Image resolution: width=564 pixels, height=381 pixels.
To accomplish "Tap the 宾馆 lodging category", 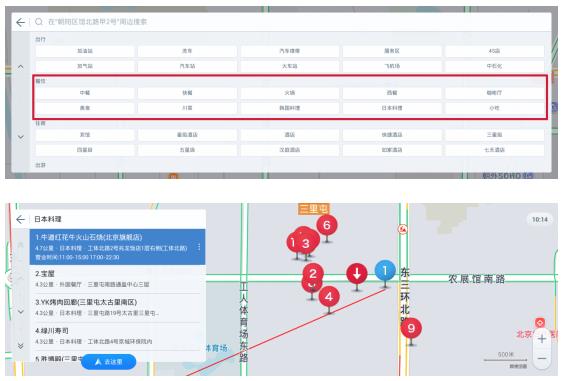I will (85, 135).
